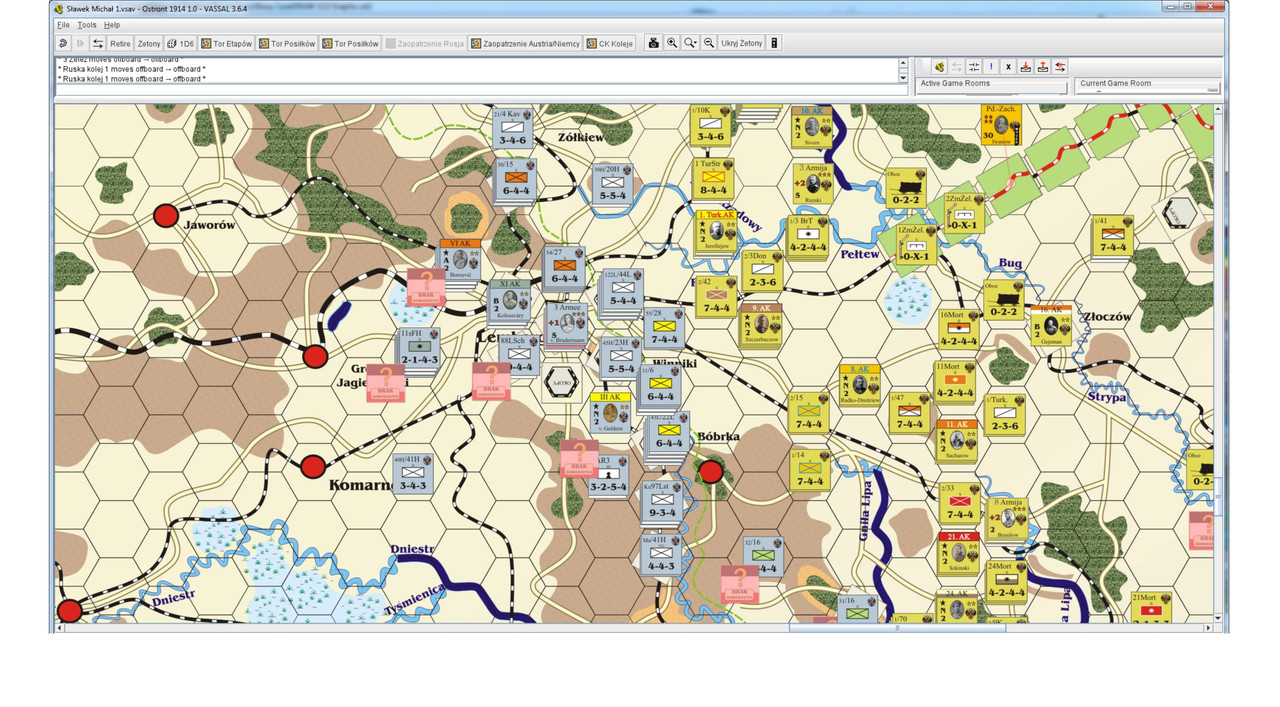
Task: Select the 3 Armee Brudermann counter
Action: [x=566, y=324]
